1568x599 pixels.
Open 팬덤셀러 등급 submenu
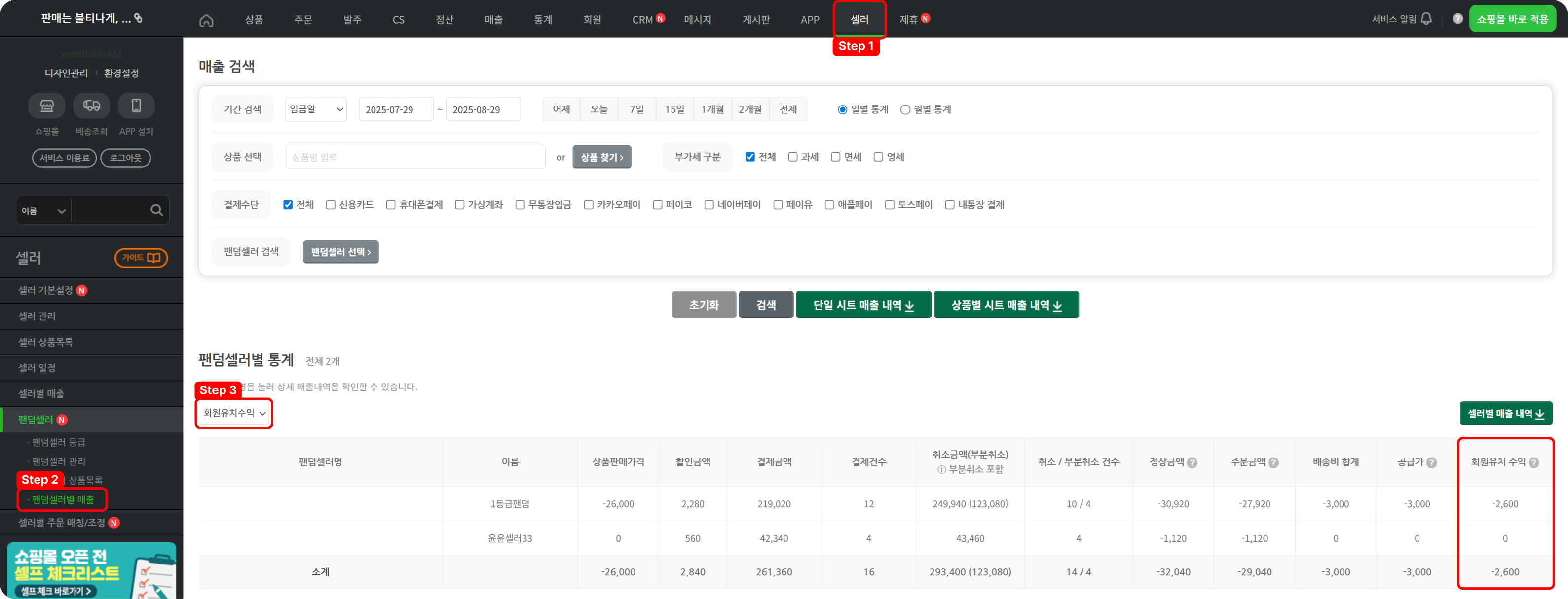click(58, 442)
